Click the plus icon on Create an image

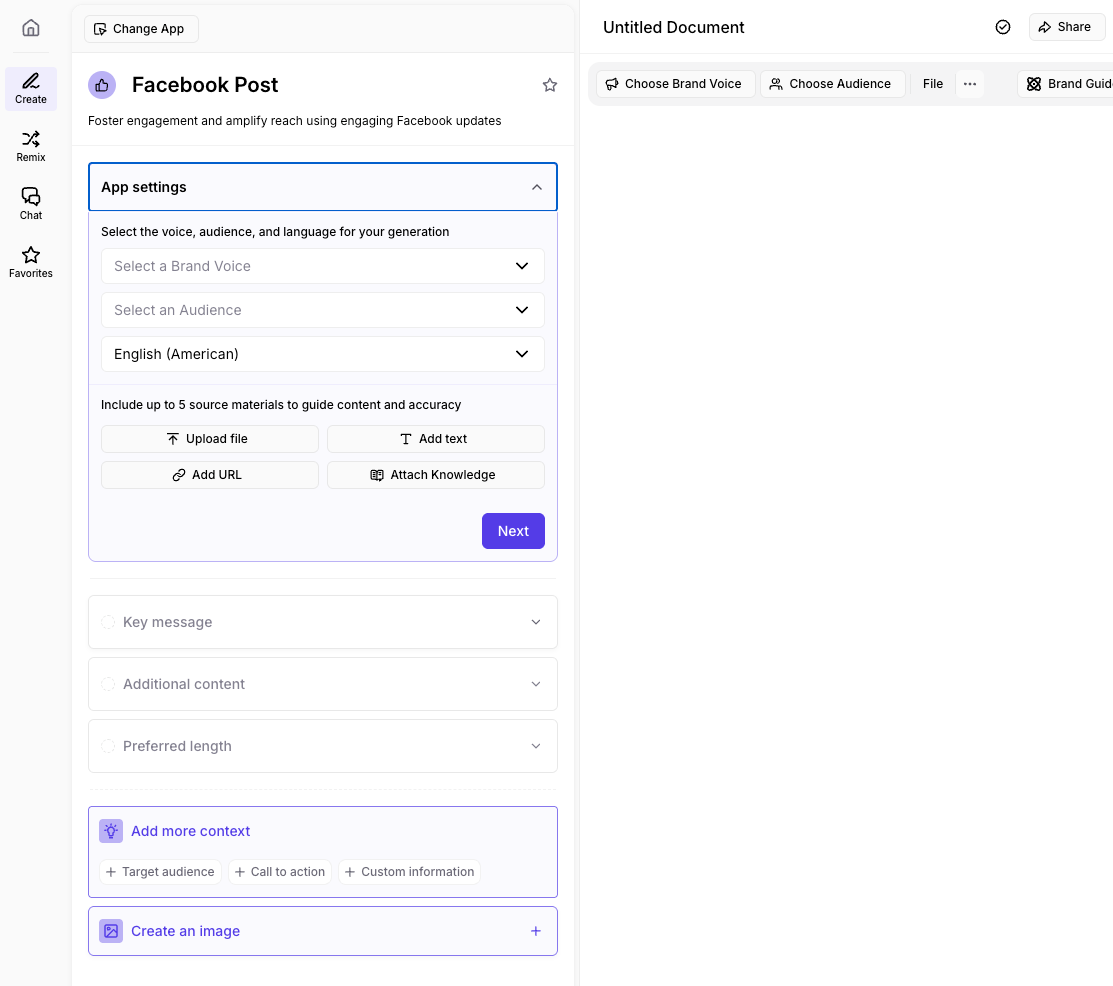point(536,931)
